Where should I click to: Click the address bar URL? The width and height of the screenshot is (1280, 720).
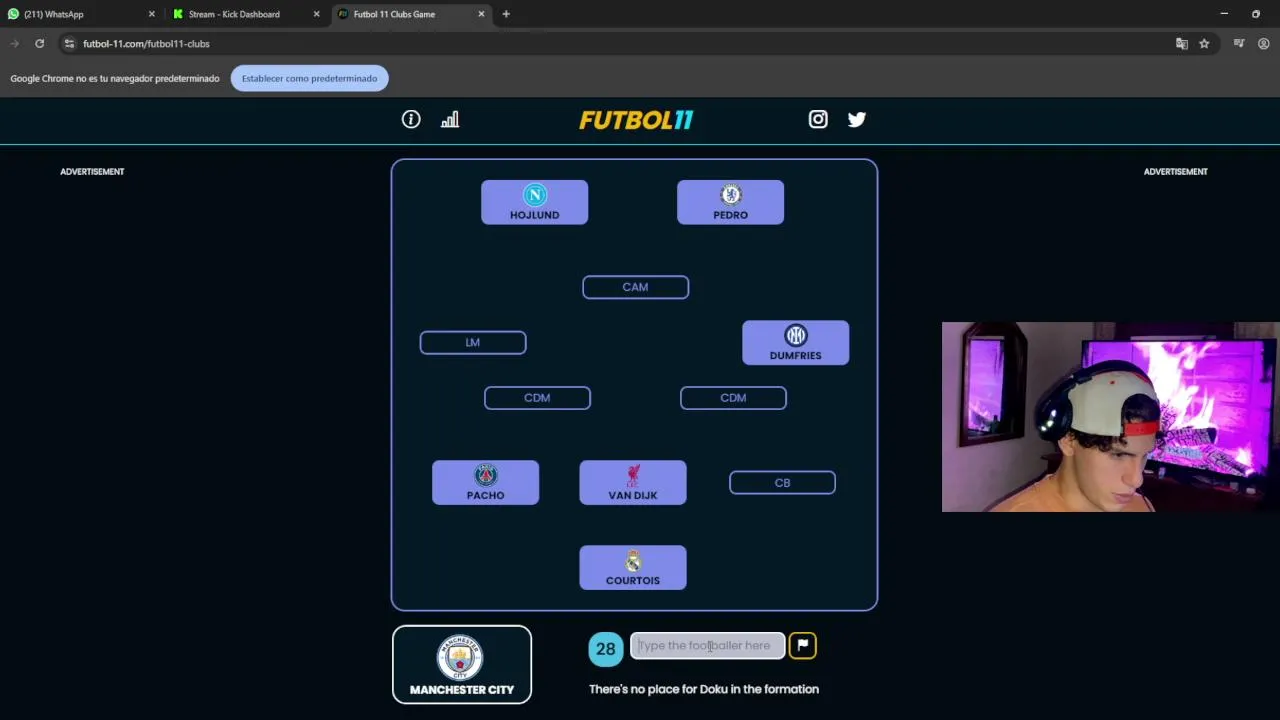click(146, 44)
